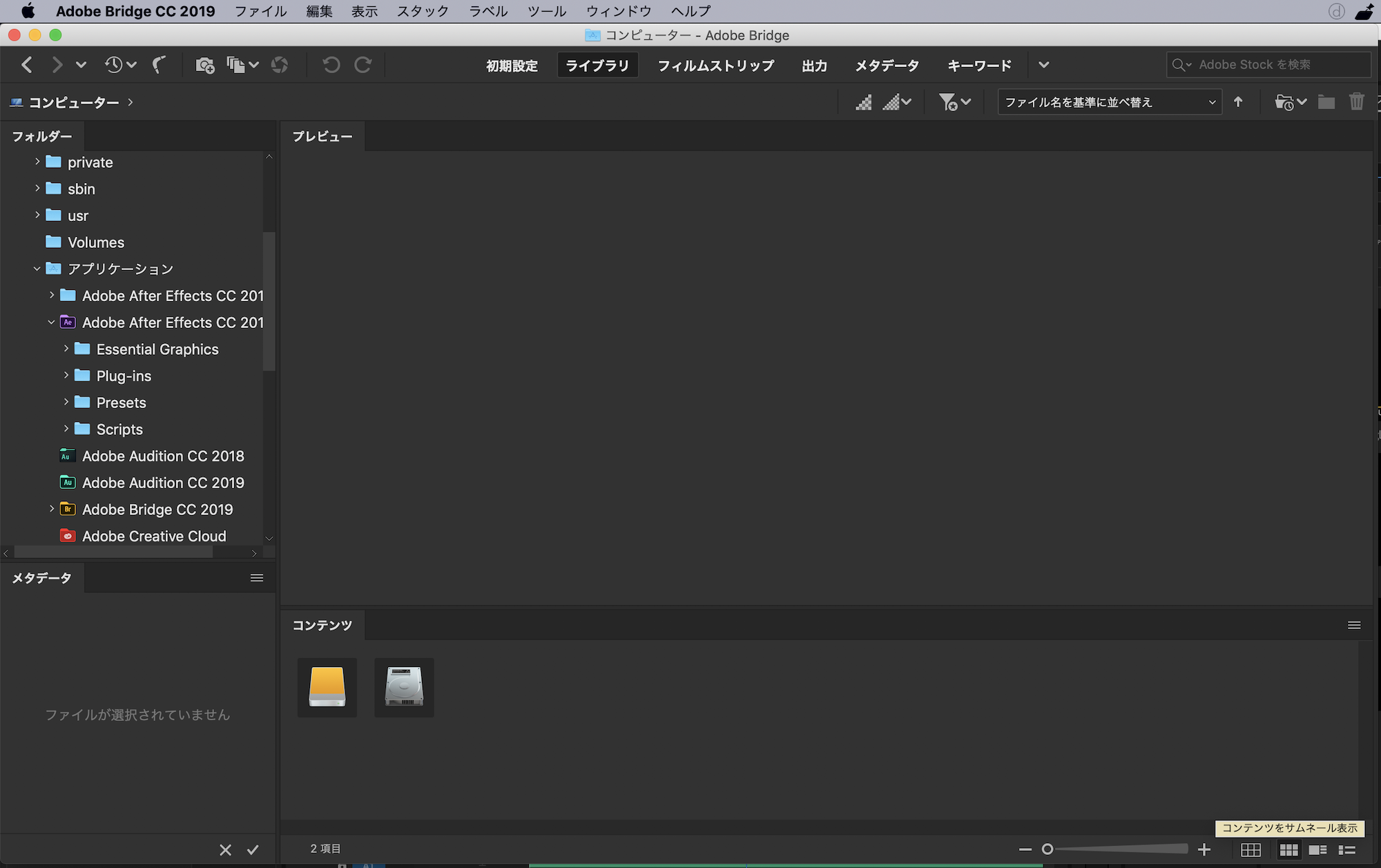Expand the private folder

[37, 162]
